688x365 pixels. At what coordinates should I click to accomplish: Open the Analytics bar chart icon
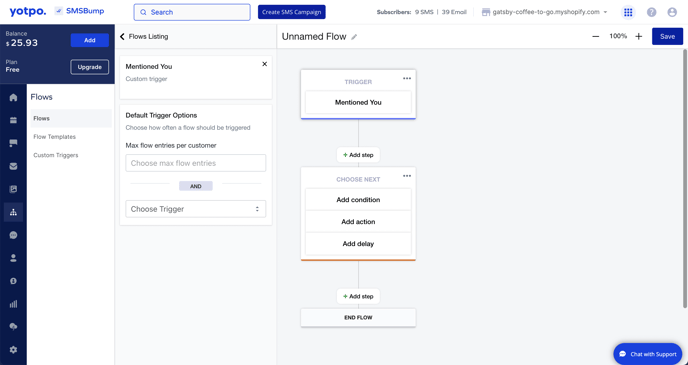(13, 304)
